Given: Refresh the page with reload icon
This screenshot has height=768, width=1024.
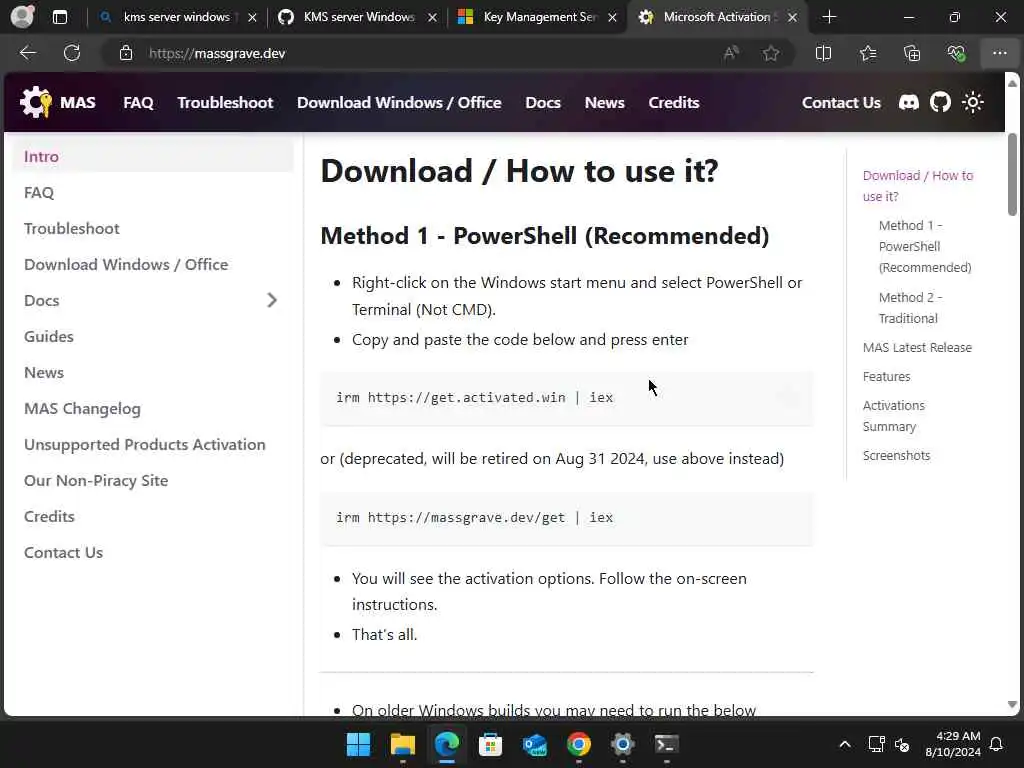Looking at the screenshot, I should (72, 53).
